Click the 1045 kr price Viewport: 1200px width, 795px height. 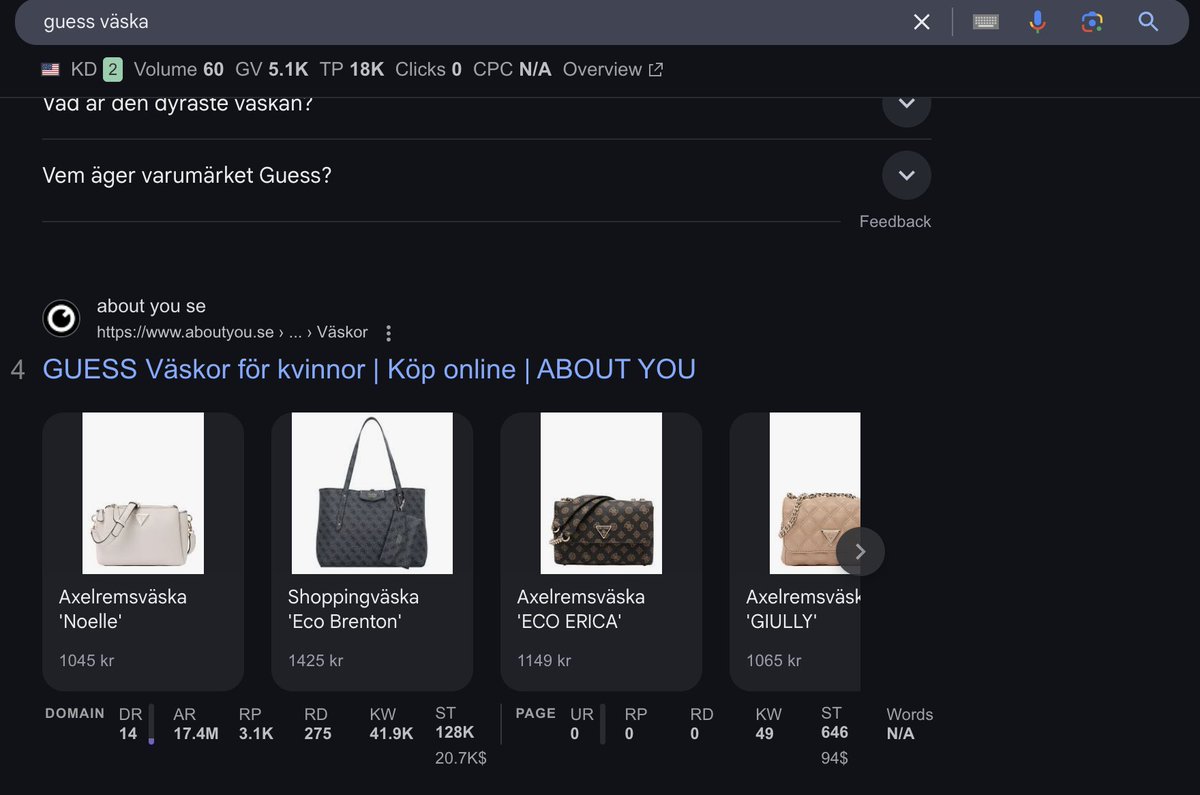(86, 661)
